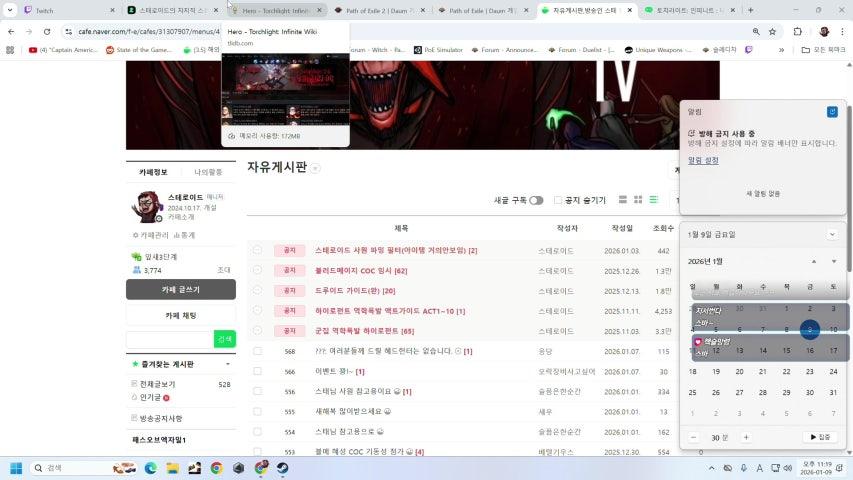
Task: Open the Windows Start button
Action: (x=16, y=468)
